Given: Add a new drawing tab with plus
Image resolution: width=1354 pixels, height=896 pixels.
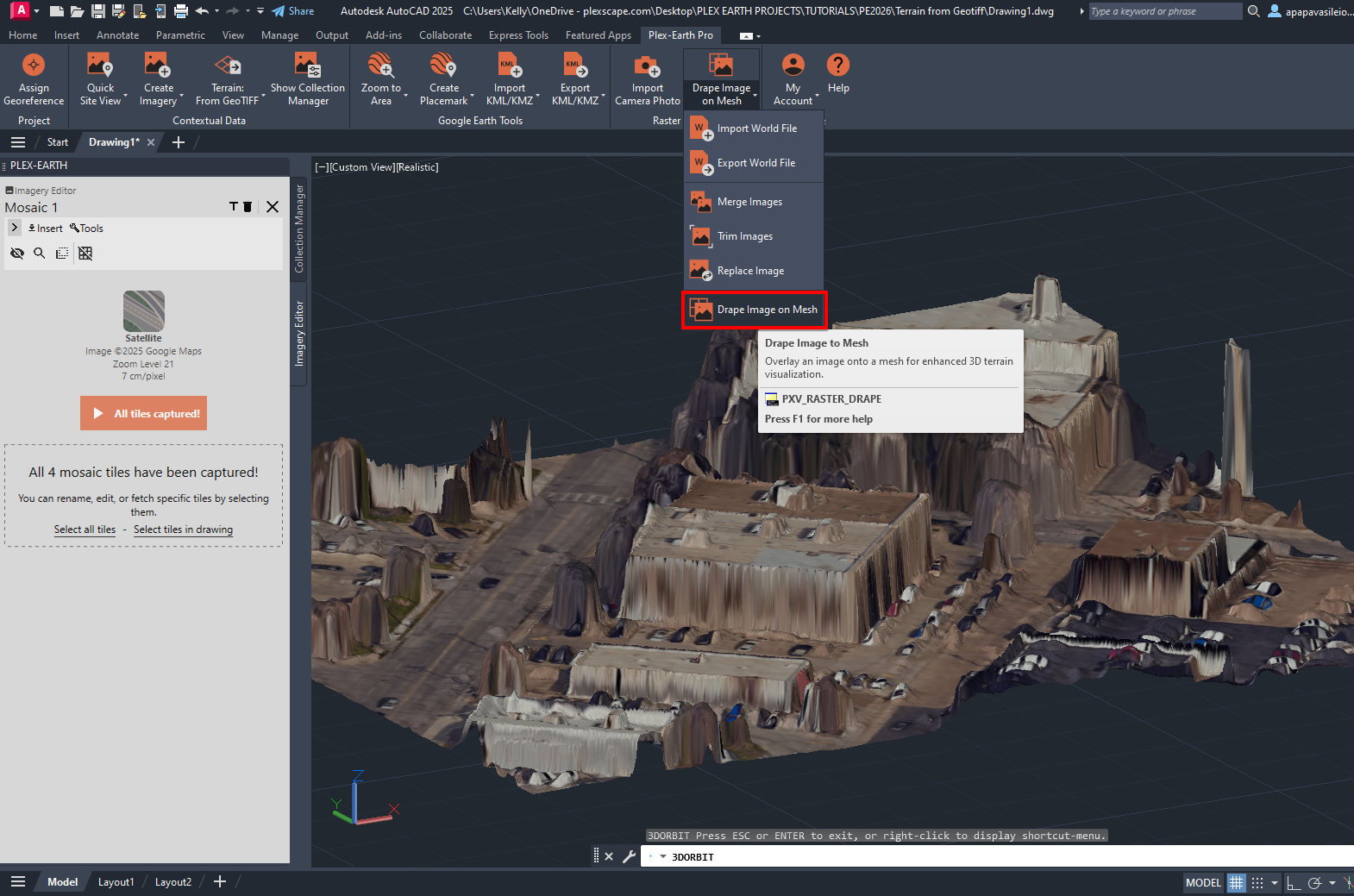Looking at the screenshot, I should [179, 142].
